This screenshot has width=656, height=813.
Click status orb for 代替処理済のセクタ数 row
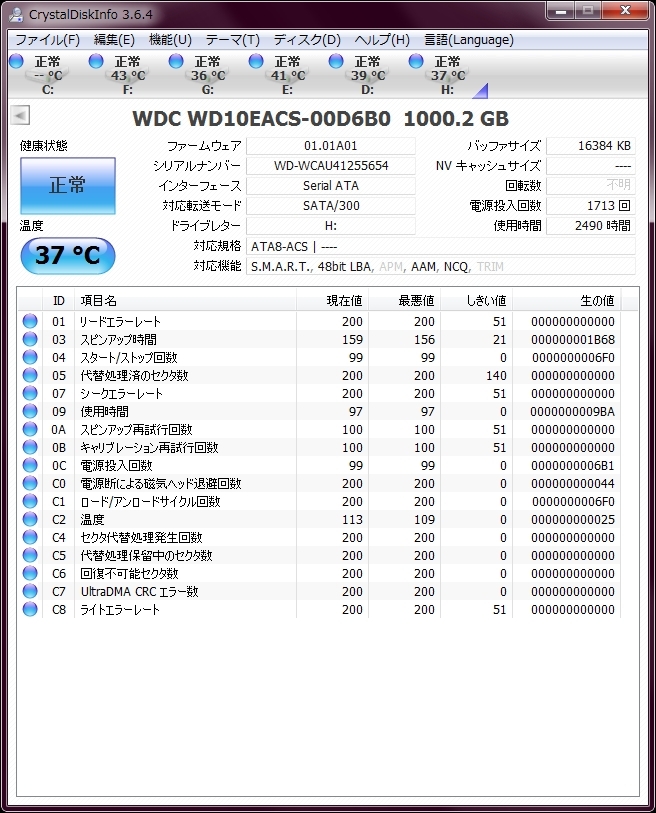coord(30,375)
